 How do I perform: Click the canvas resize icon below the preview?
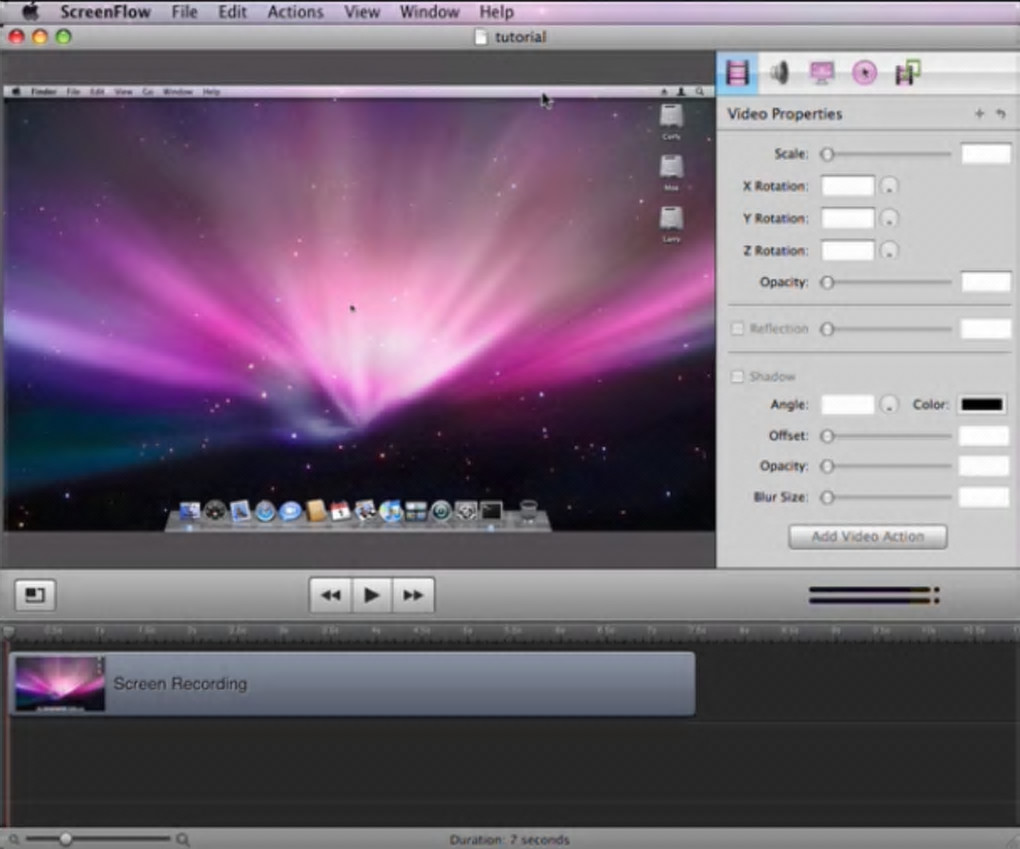click(x=35, y=594)
